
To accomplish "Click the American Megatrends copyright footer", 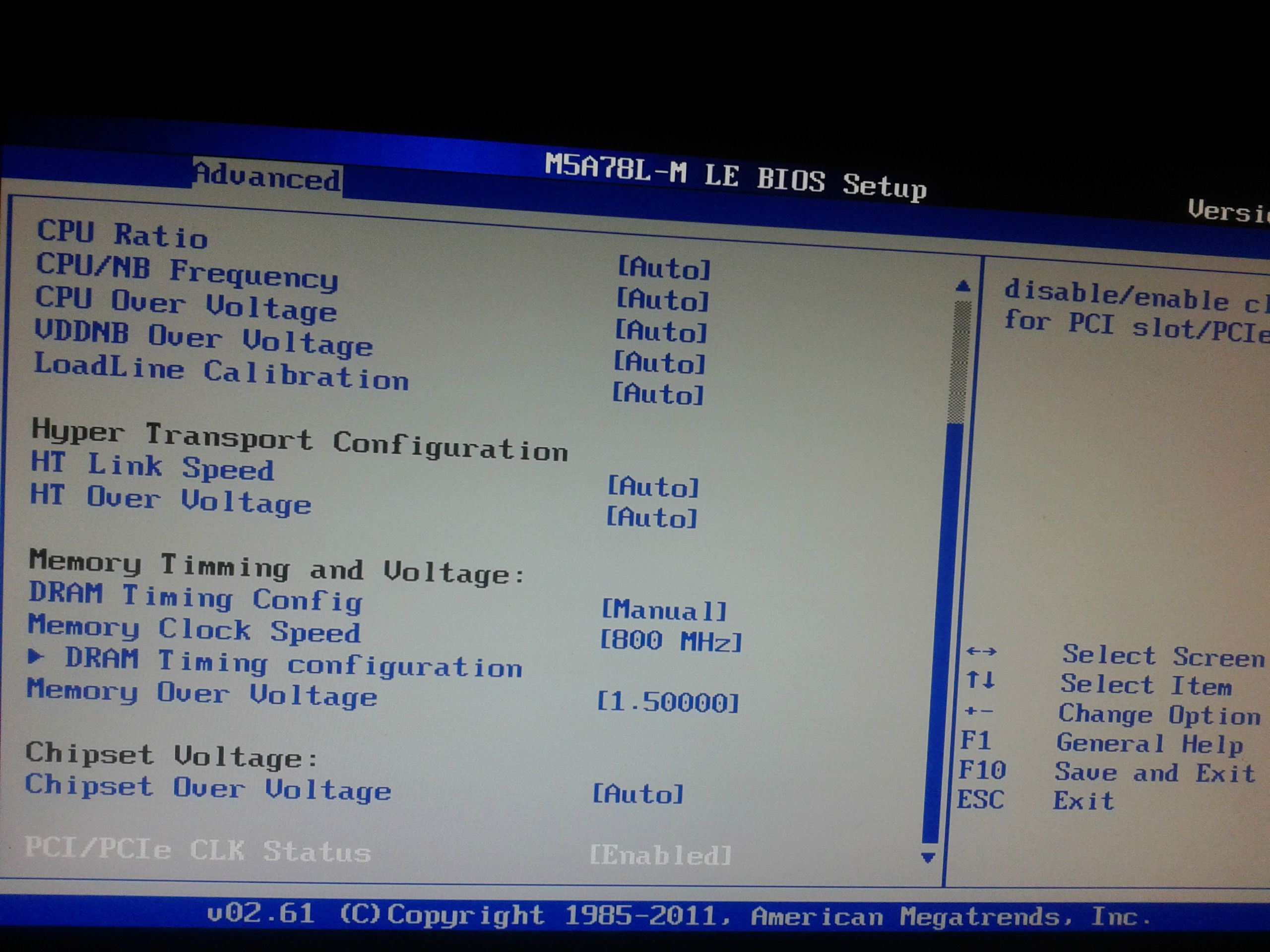I will click(679, 916).
